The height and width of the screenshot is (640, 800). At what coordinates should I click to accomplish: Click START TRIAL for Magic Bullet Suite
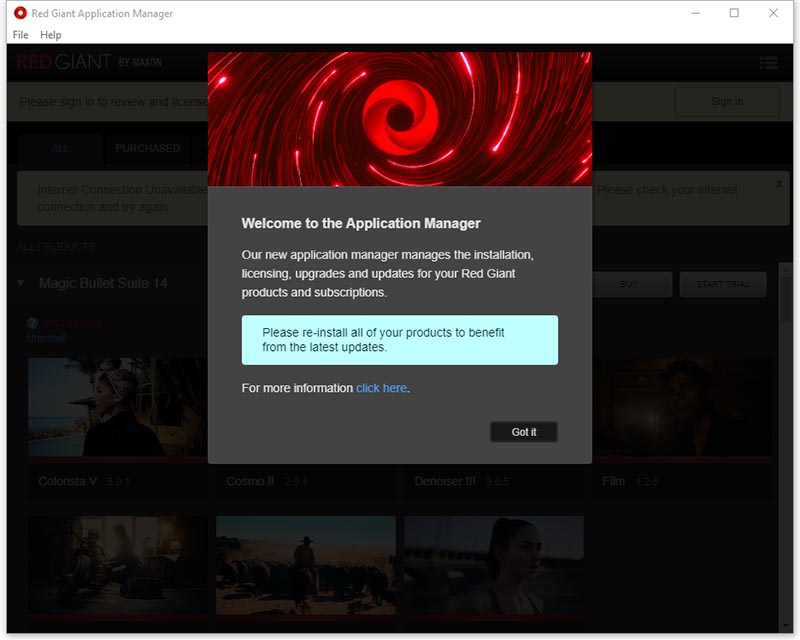pos(722,284)
